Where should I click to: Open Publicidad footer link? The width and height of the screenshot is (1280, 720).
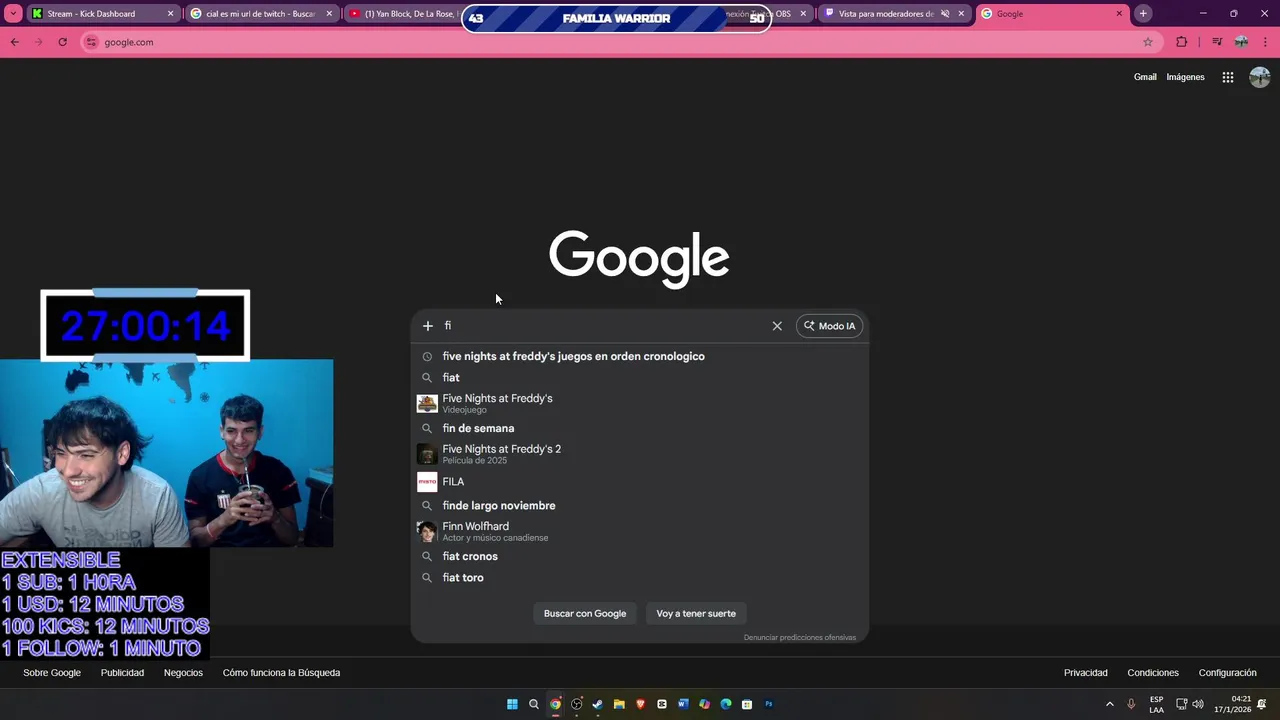[x=122, y=673]
